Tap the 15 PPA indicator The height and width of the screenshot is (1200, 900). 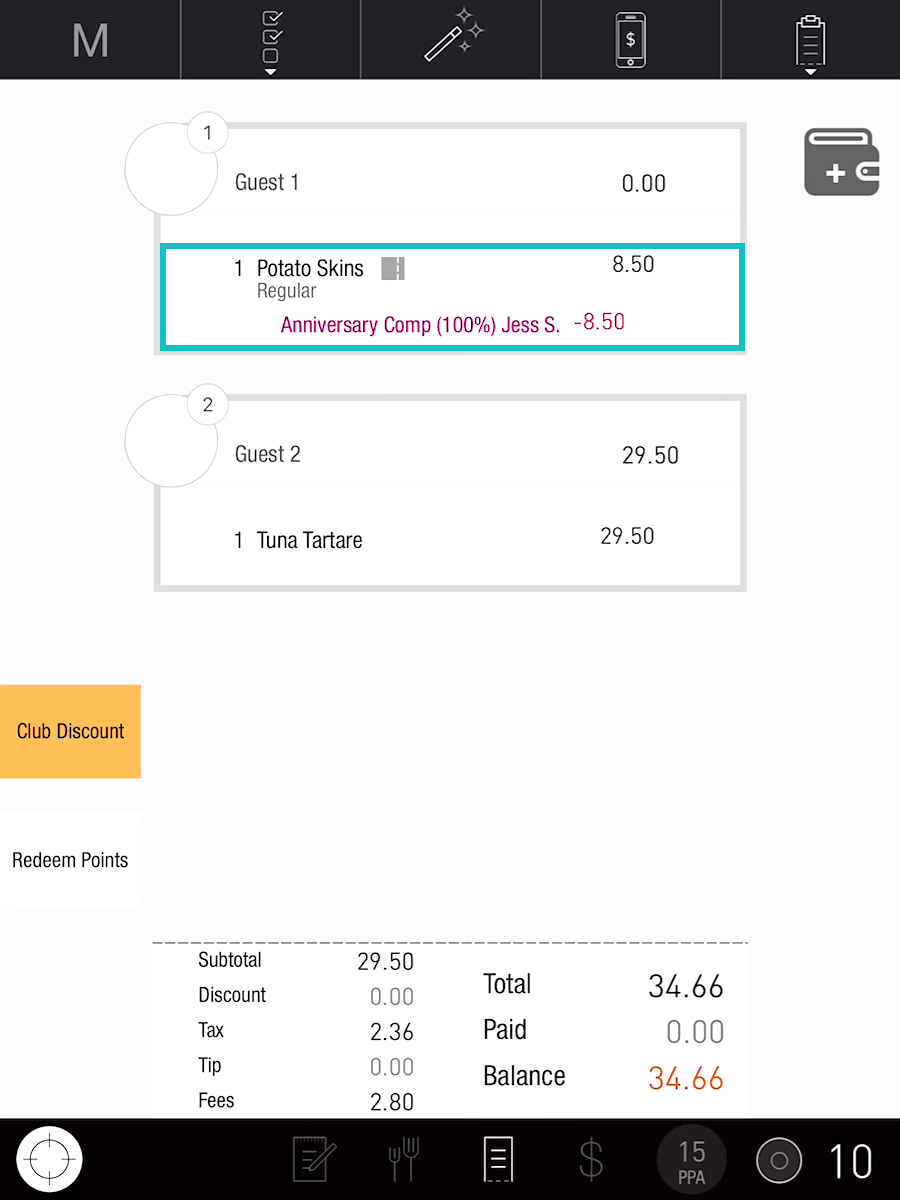691,1162
